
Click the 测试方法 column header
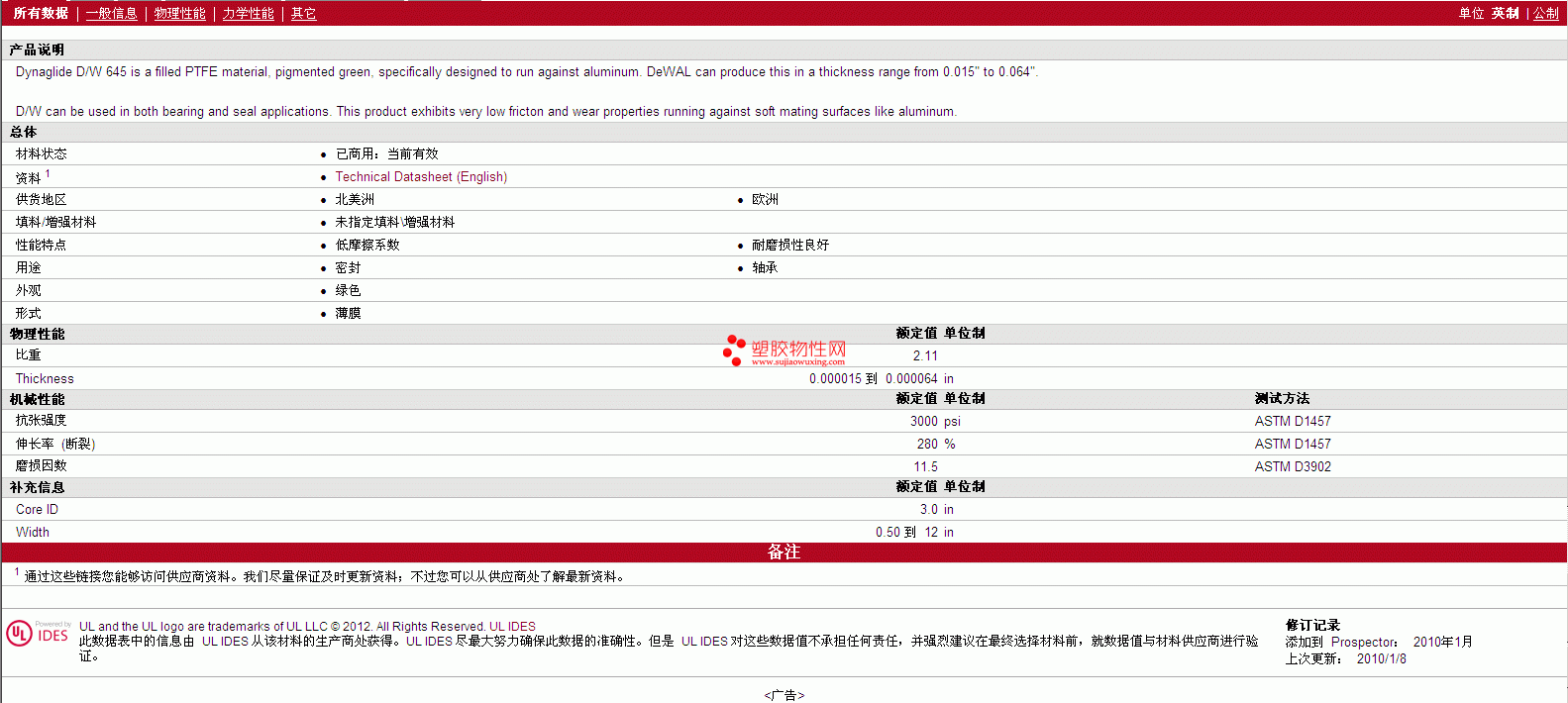coord(1282,398)
